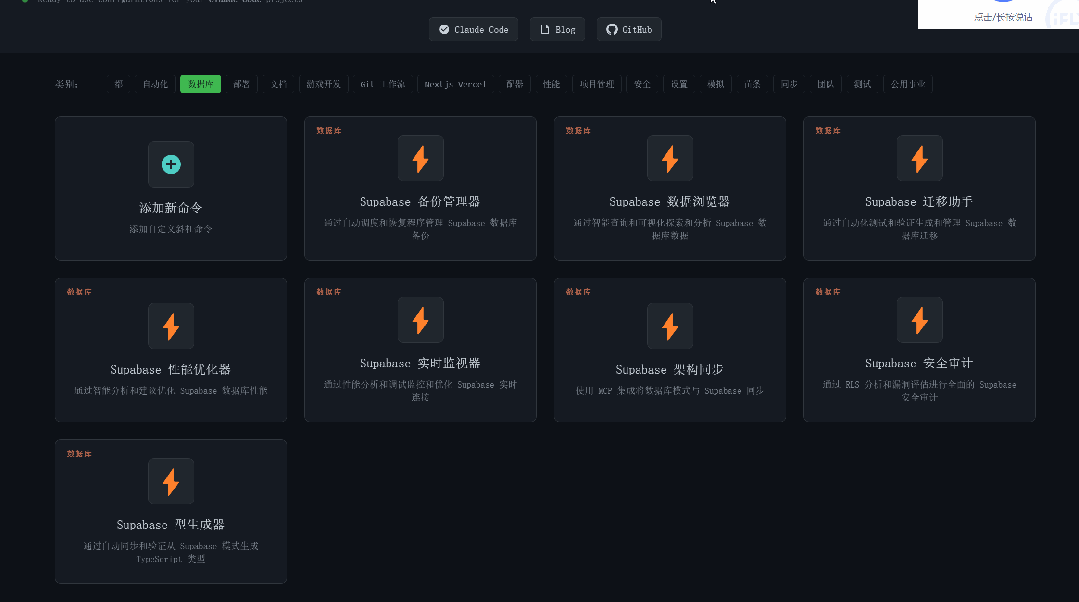This screenshot has width=1079, height=602.
Task: Click the 数据库 tag on the 安全审计 card
Action: pyautogui.click(x=828, y=292)
